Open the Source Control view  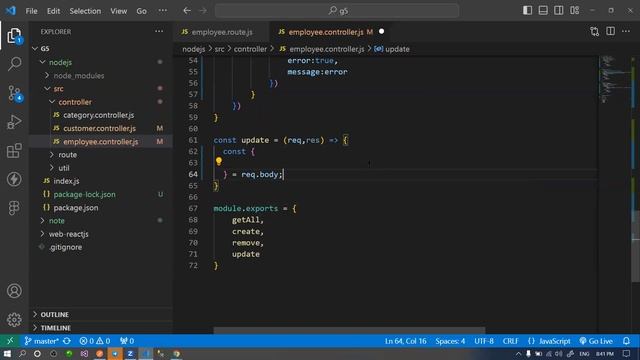tap(14, 93)
